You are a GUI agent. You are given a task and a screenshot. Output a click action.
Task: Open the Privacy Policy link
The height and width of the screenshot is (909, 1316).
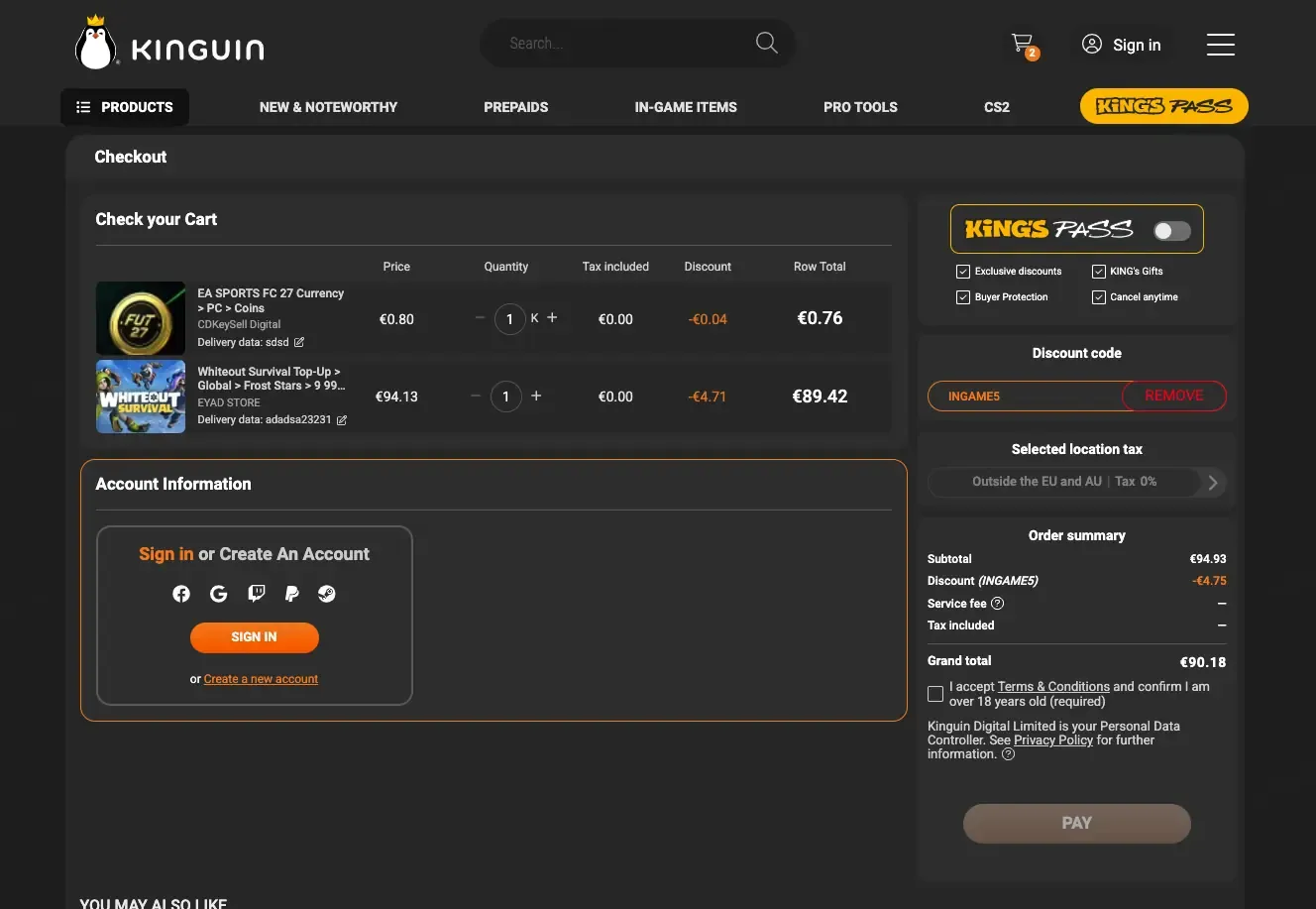pyautogui.click(x=1053, y=739)
